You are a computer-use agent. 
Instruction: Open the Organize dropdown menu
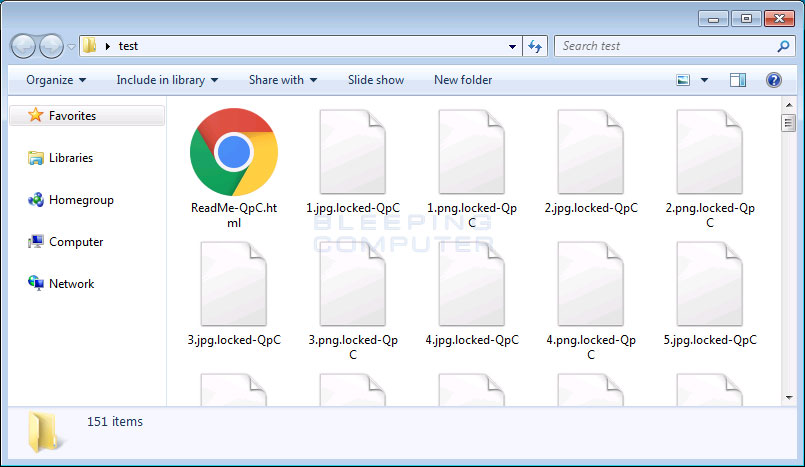tap(56, 80)
